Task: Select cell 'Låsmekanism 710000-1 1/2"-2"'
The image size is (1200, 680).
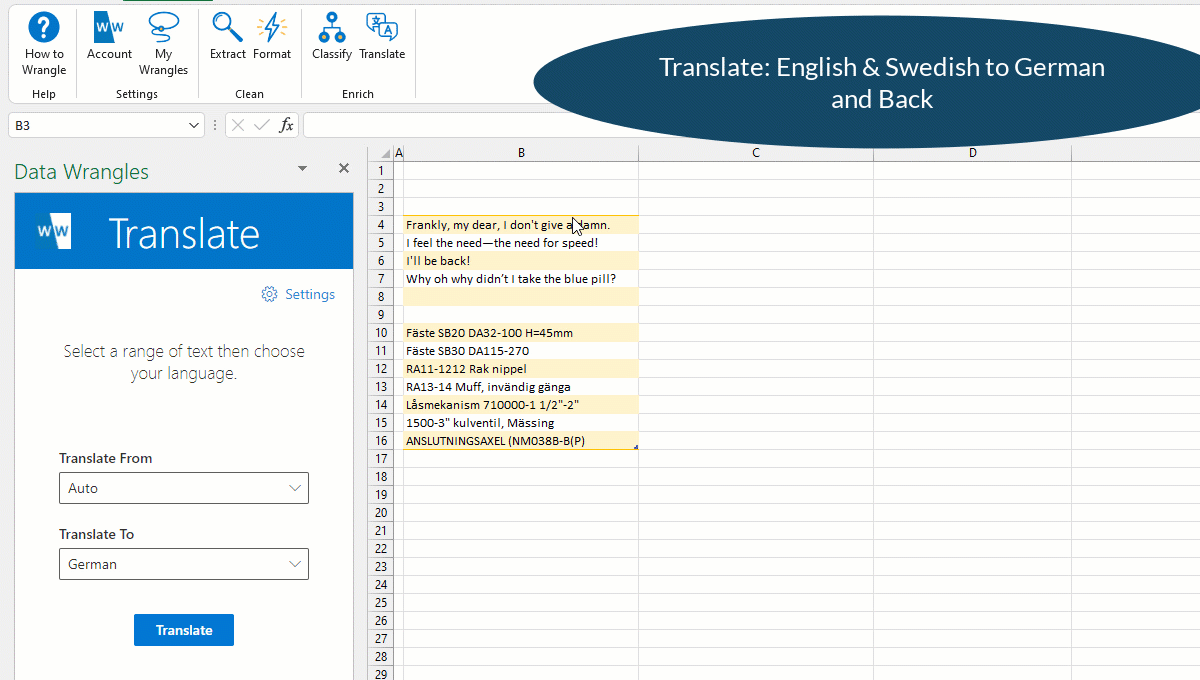Action: click(521, 405)
